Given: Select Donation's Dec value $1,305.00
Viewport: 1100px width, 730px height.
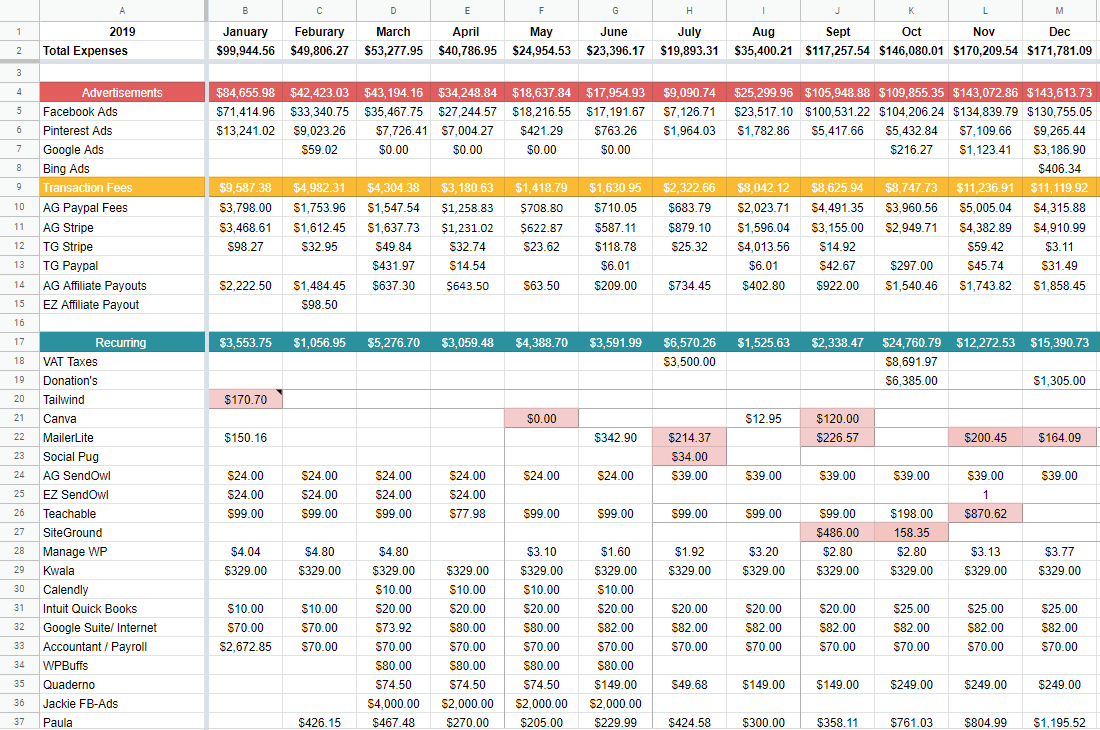Looking at the screenshot, I should point(1059,380).
